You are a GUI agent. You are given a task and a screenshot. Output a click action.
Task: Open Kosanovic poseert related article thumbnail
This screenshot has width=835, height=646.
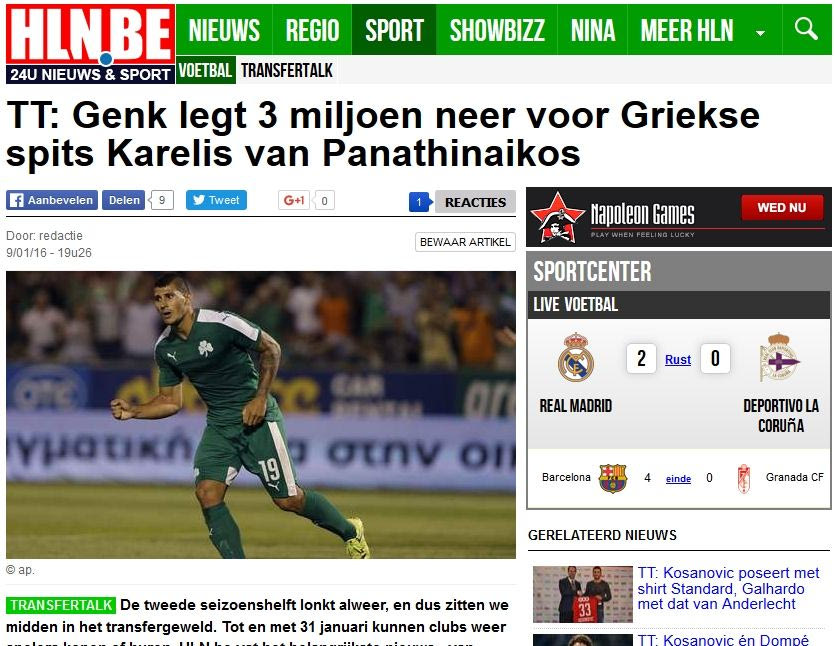tap(583, 594)
